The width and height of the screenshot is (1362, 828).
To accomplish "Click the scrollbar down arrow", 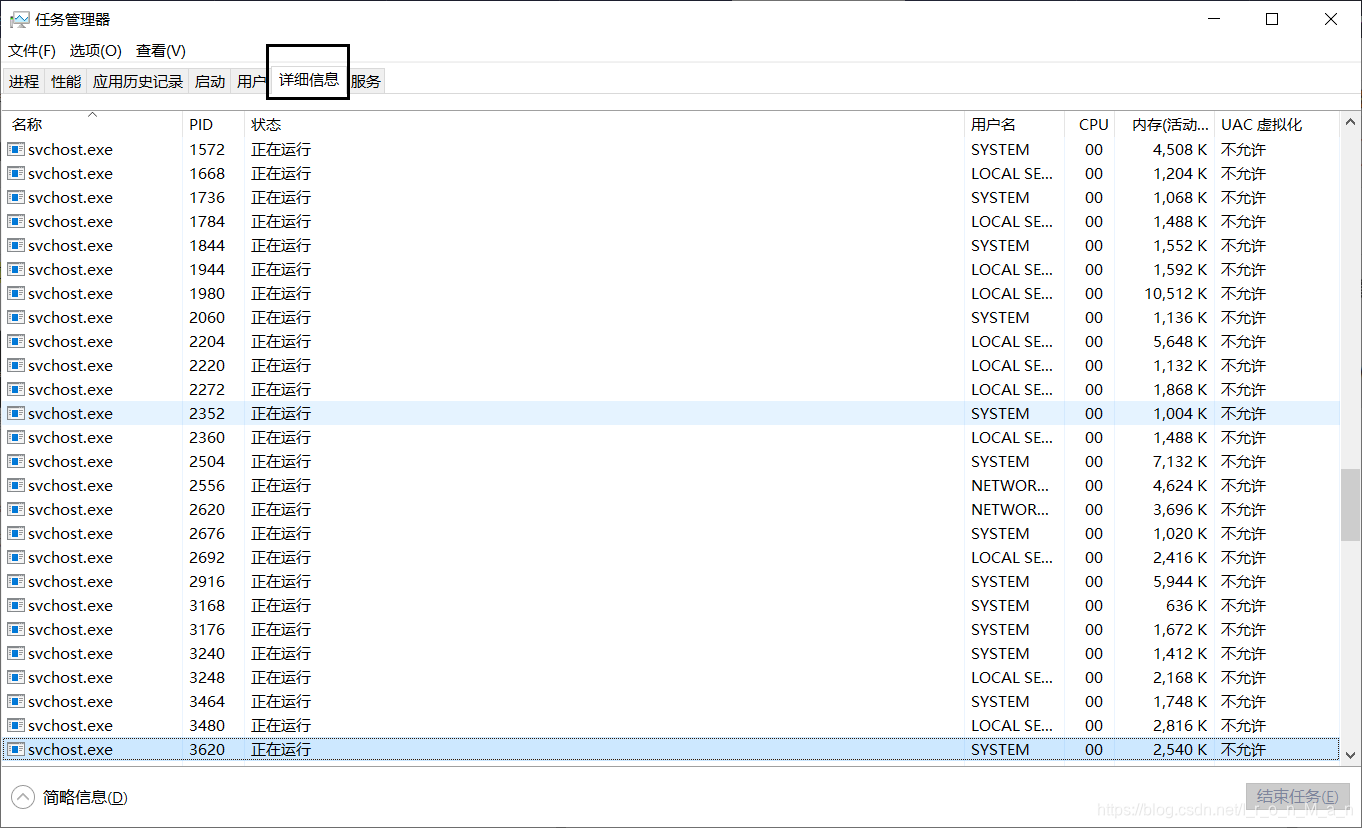I will 1350,755.
